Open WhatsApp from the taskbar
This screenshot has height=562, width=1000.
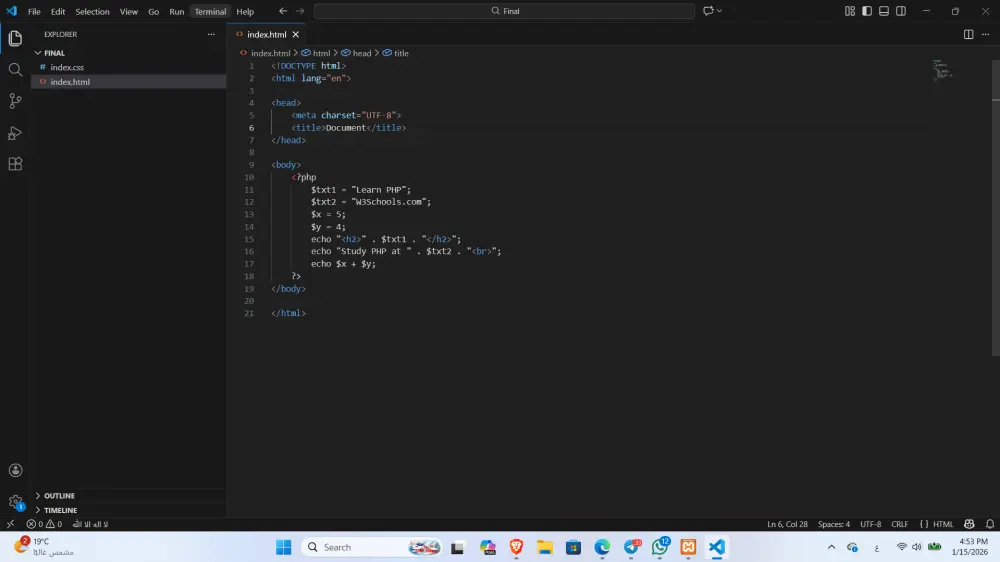[659, 547]
